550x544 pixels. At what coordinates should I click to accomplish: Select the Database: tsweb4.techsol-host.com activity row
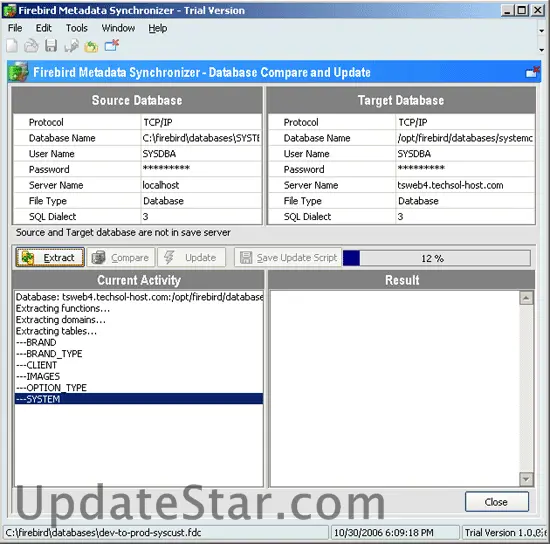pyautogui.click(x=139, y=297)
